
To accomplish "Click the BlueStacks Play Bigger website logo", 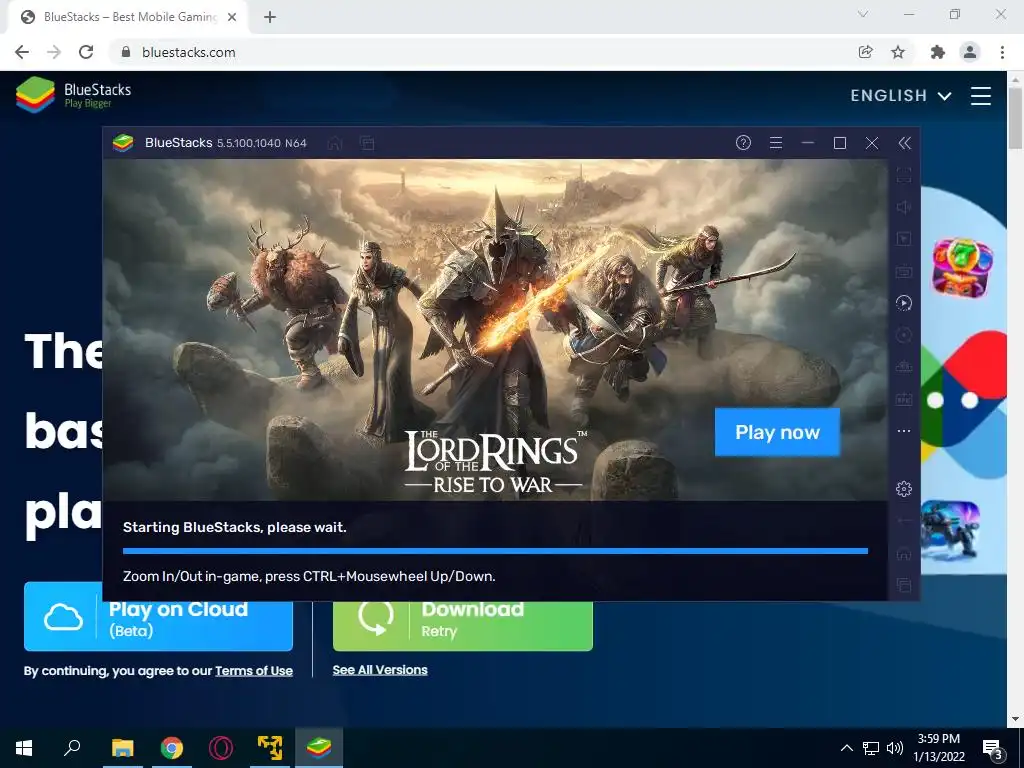I will tap(73, 95).
